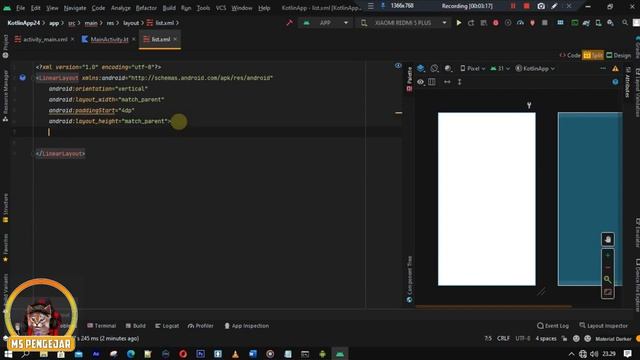Click the Apply Changes and Restart Activity icon

471,23
